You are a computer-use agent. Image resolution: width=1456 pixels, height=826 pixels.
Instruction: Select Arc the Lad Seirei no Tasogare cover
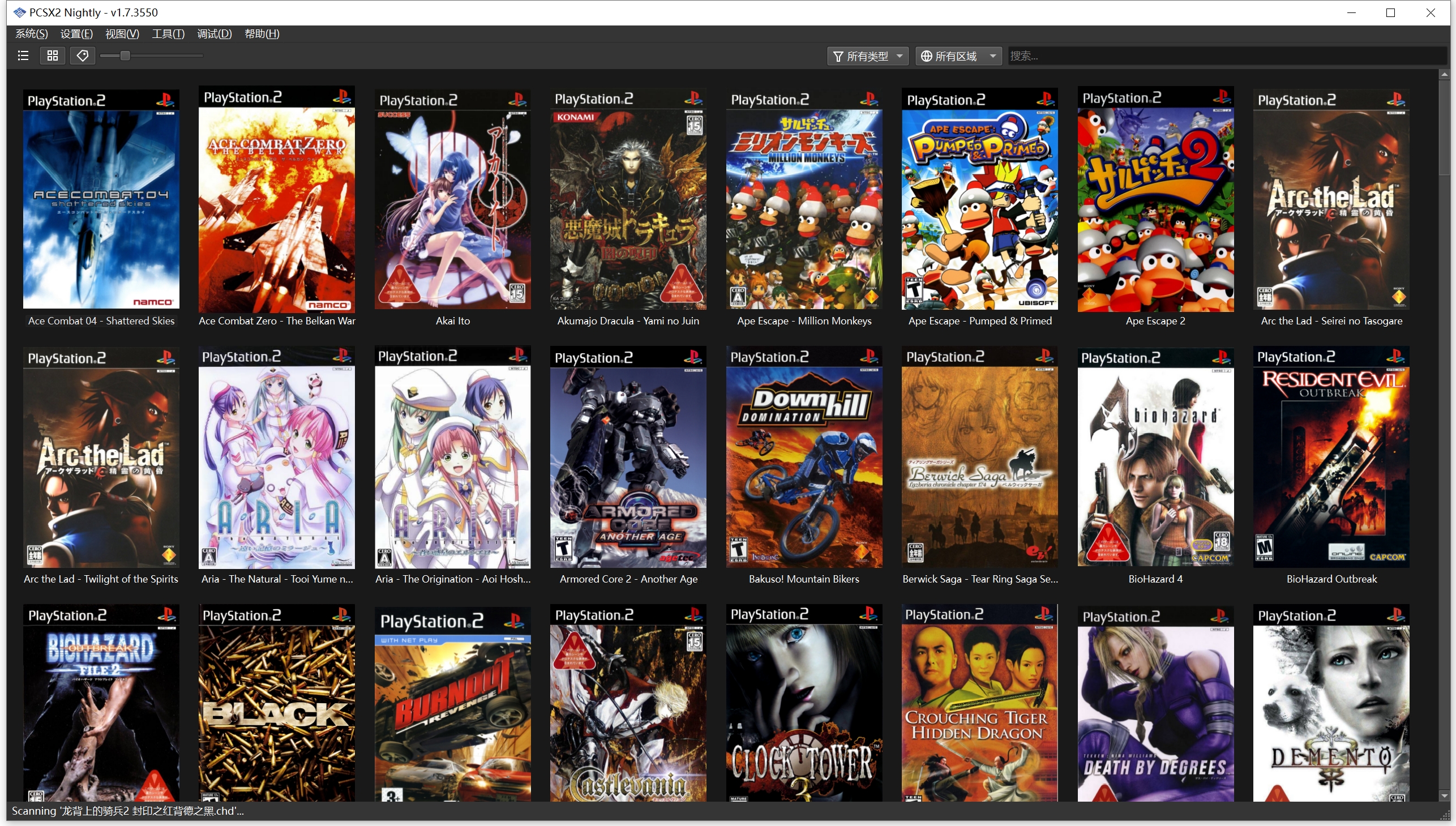coord(1332,199)
